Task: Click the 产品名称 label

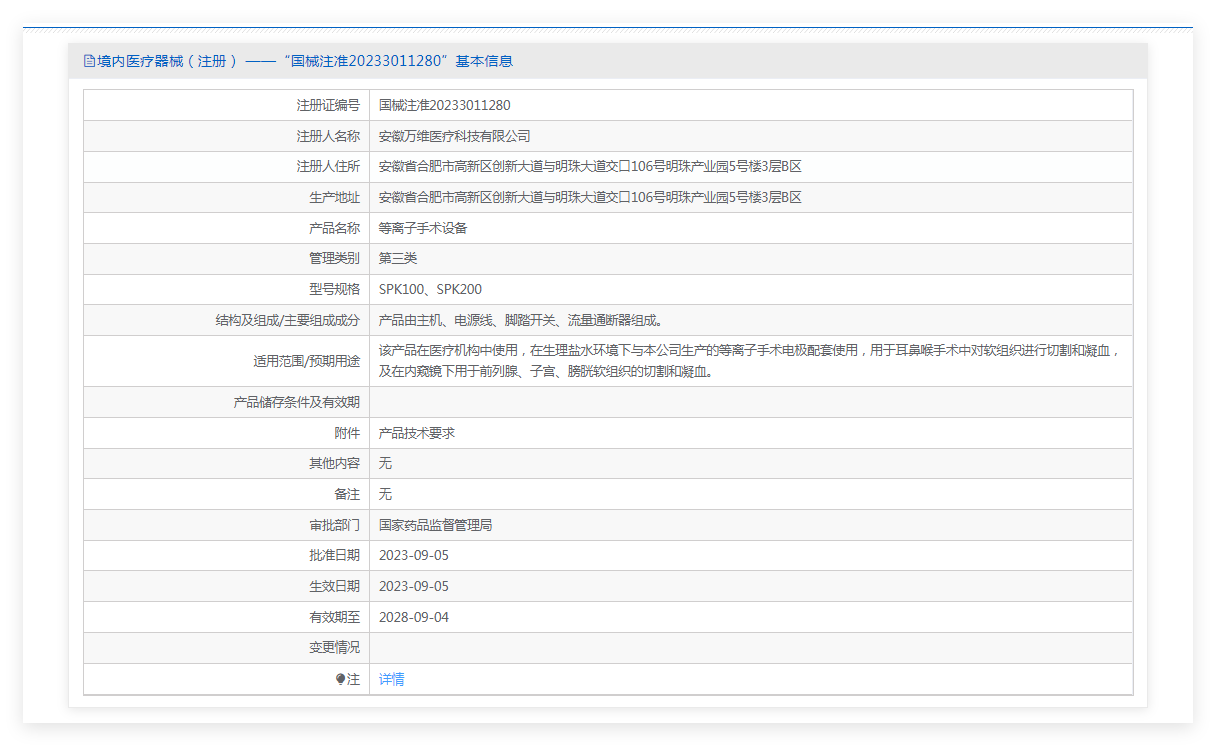Action: 334,228
